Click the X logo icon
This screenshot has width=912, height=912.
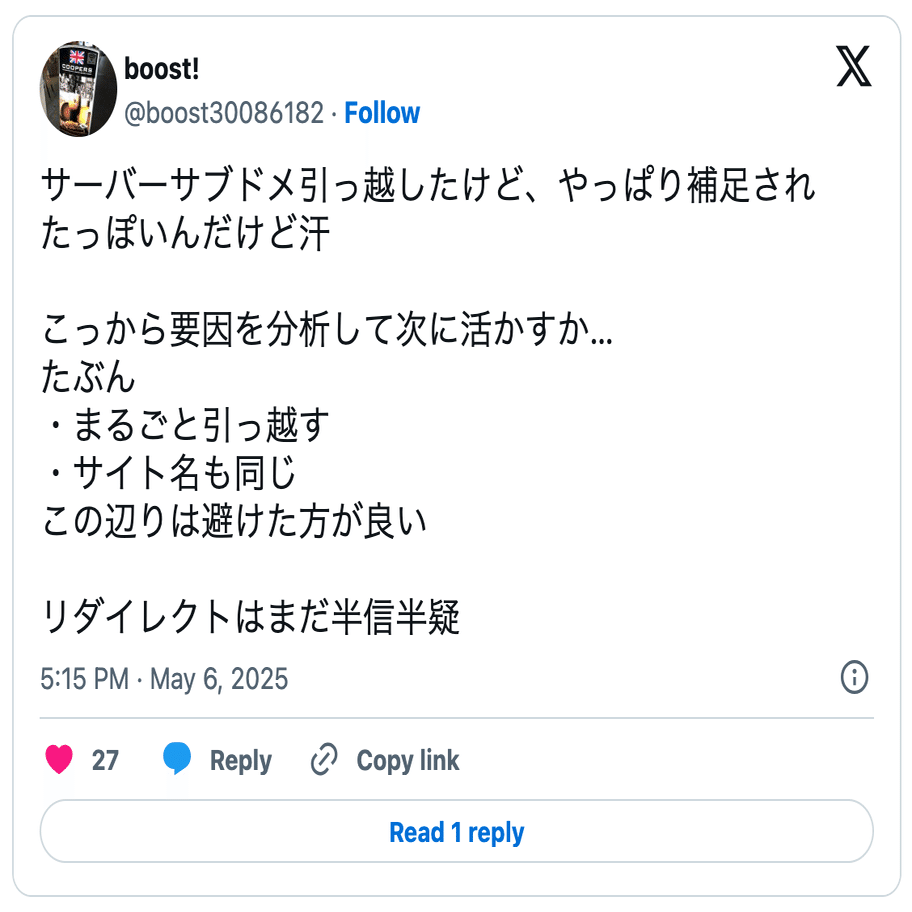pos(853,66)
